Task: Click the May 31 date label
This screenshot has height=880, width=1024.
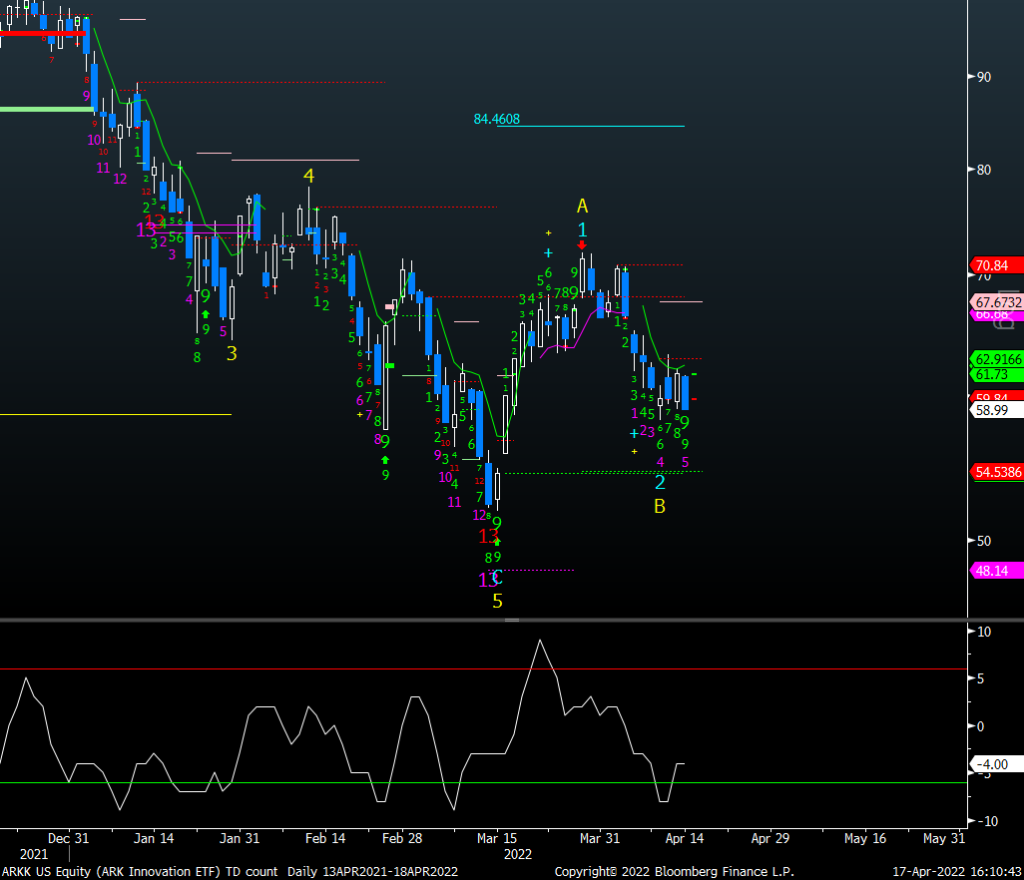Action: click(944, 838)
